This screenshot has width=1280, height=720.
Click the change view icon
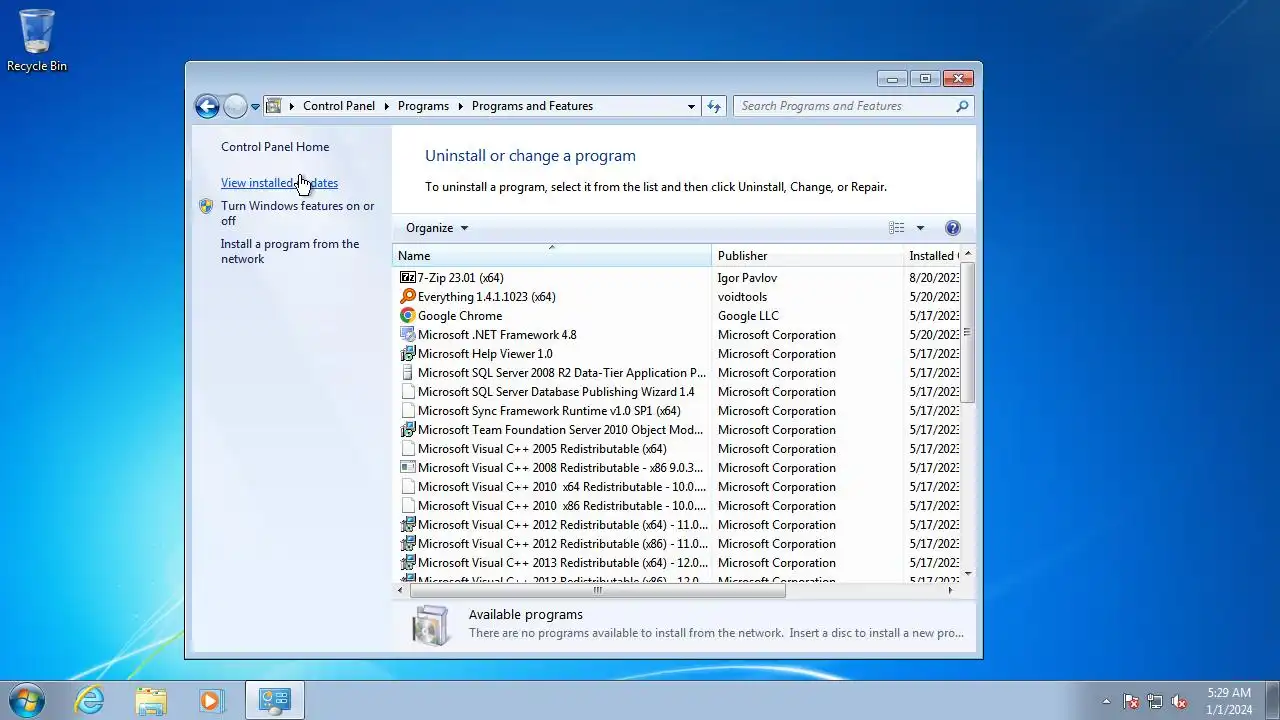(x=896, y=228)
